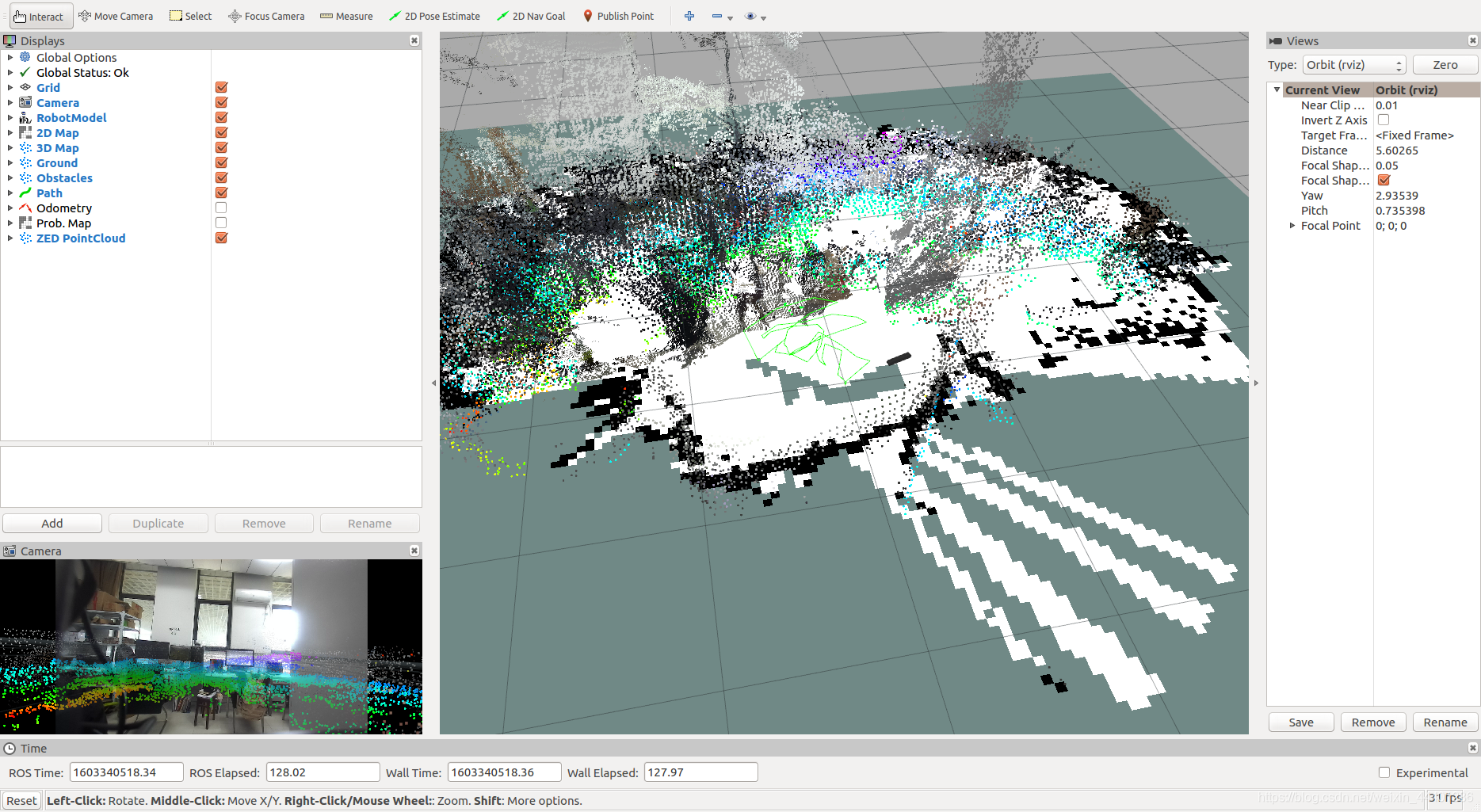The image size is (1481, 812).
Task: Uncheck the RobotModel display checkbox
Action: (222, 117)
